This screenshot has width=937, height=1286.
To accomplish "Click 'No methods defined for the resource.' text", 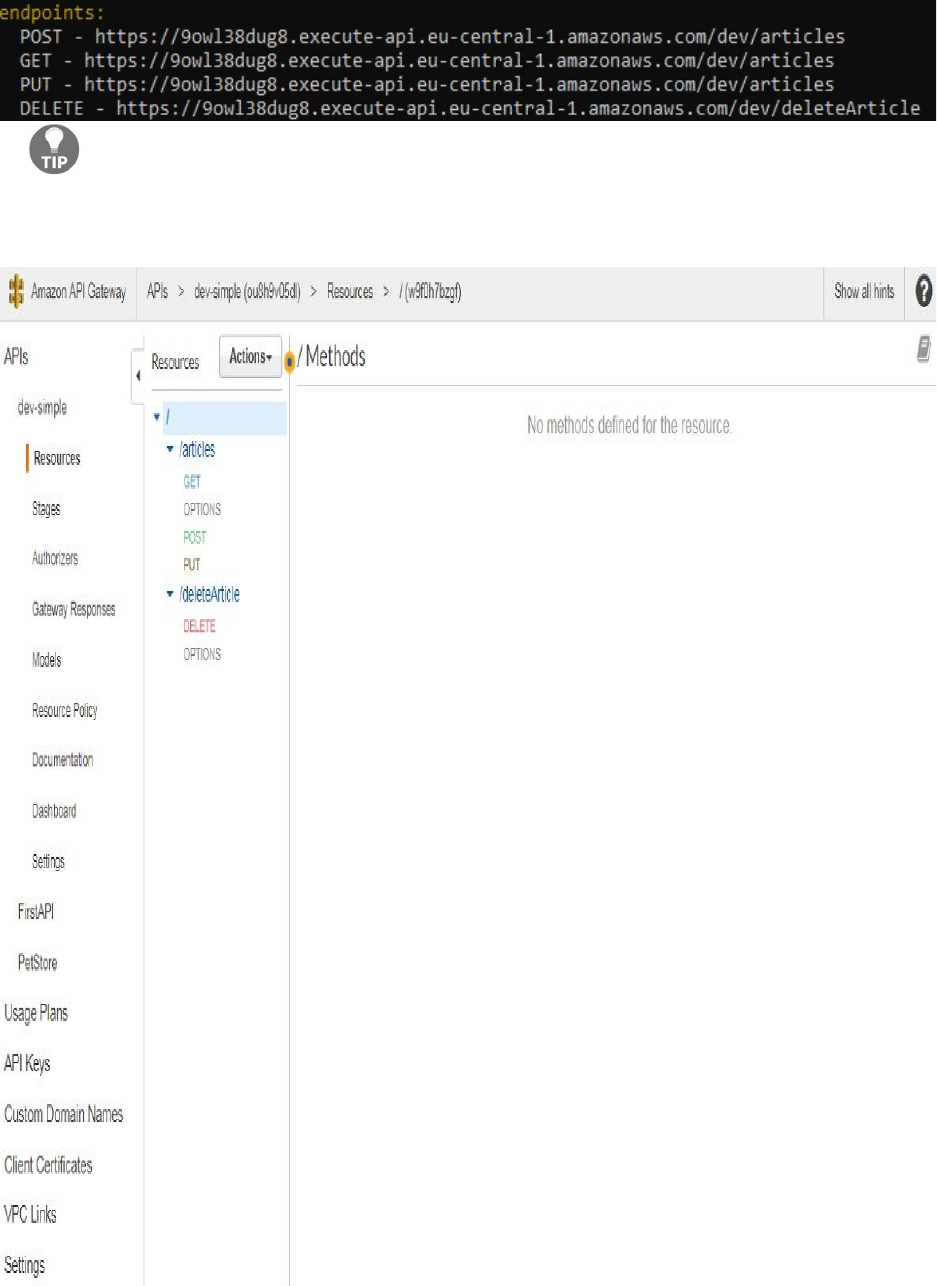I will [630, 426].
